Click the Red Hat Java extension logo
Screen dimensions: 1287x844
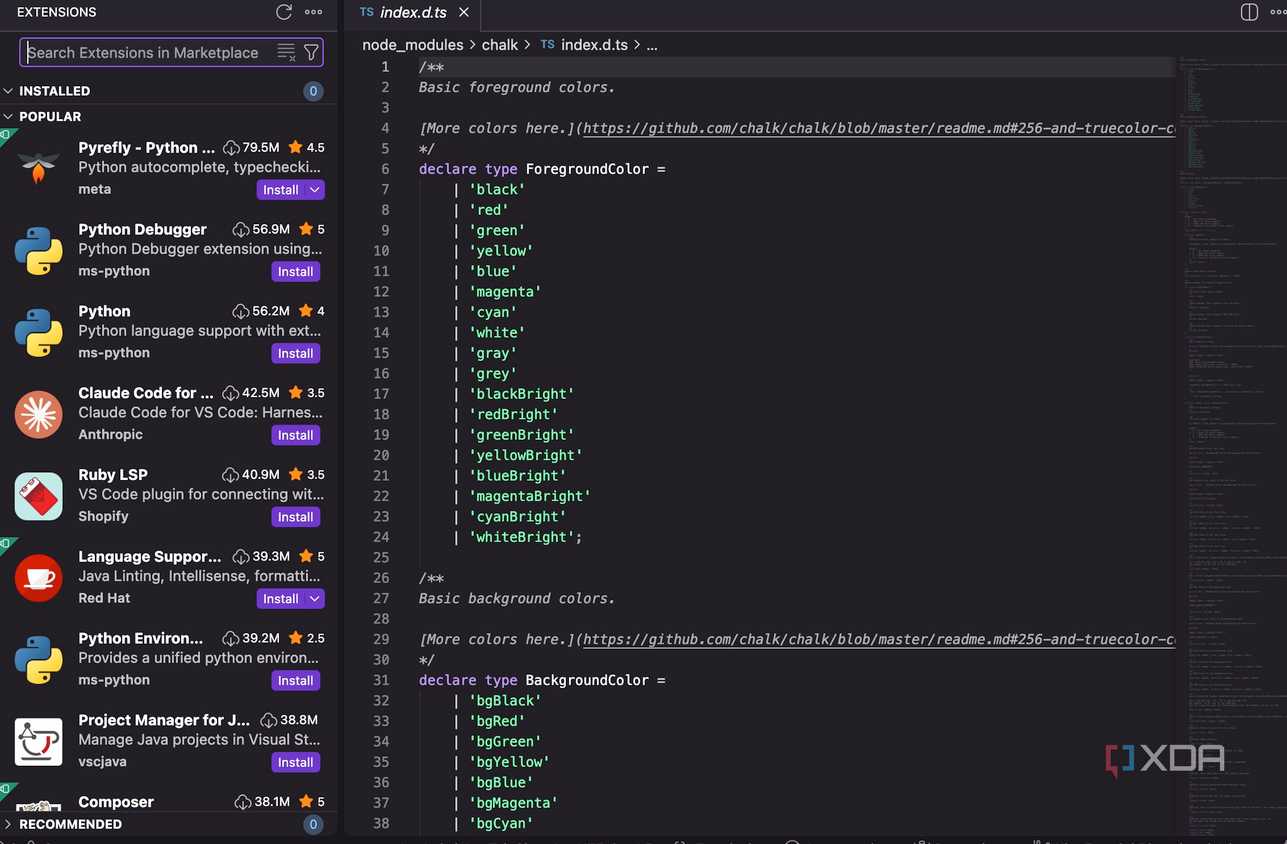[x=39, y=577]
